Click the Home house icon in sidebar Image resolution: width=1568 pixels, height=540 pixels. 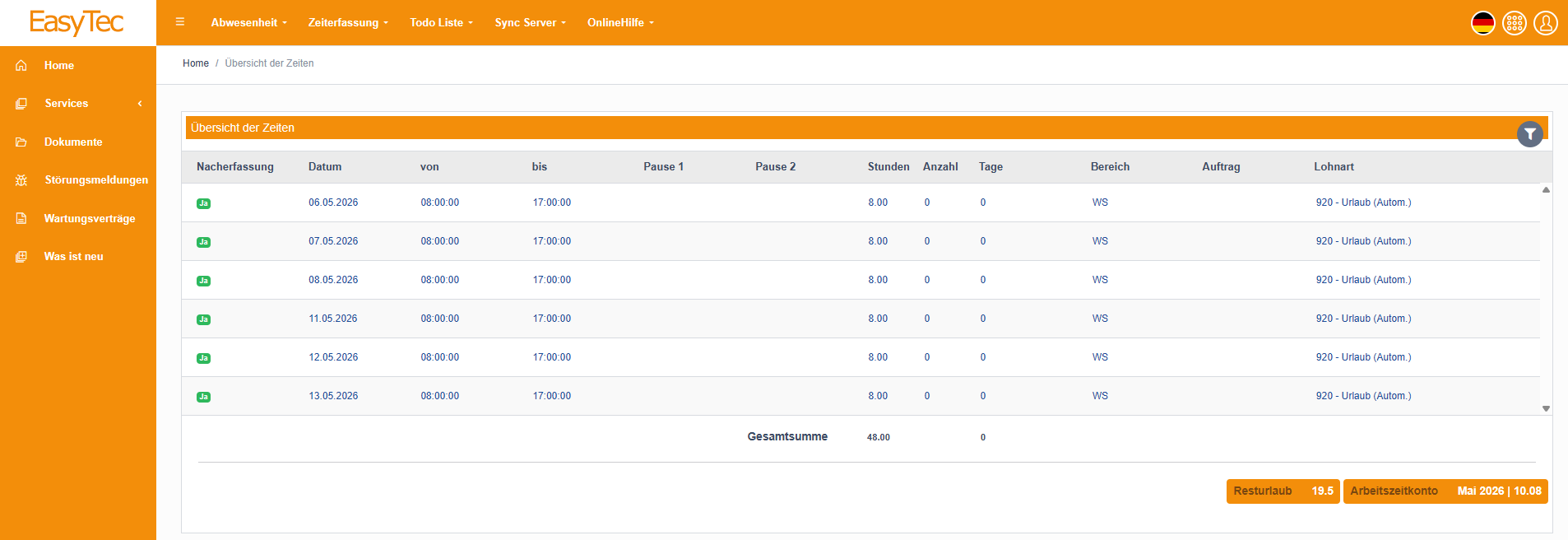(x=21, y=65)
